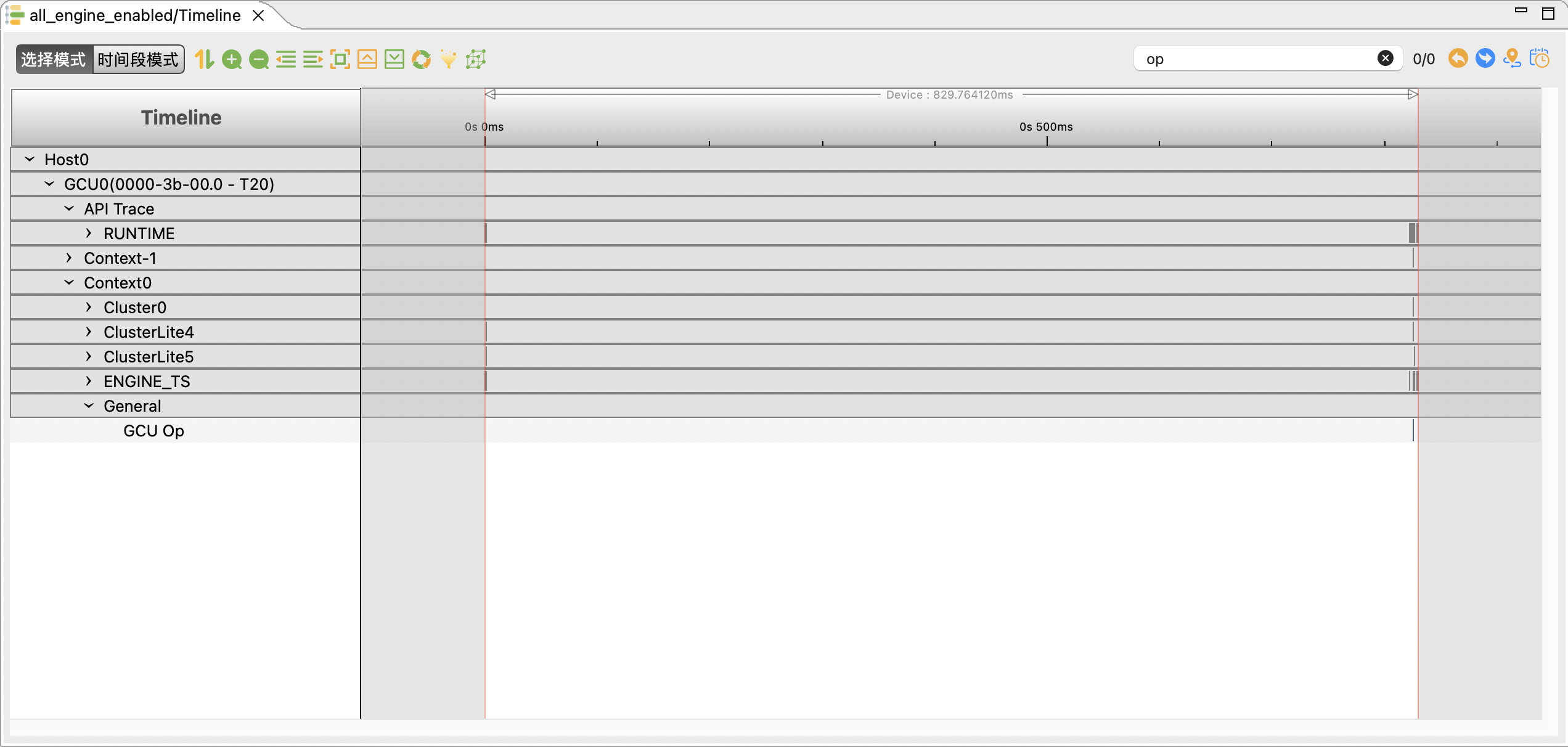Click the RUNTIME event block at the end
Image resolution: width=1568 pixels, height=747 pixels.
pyautogui.click(x=1413, y=233)
